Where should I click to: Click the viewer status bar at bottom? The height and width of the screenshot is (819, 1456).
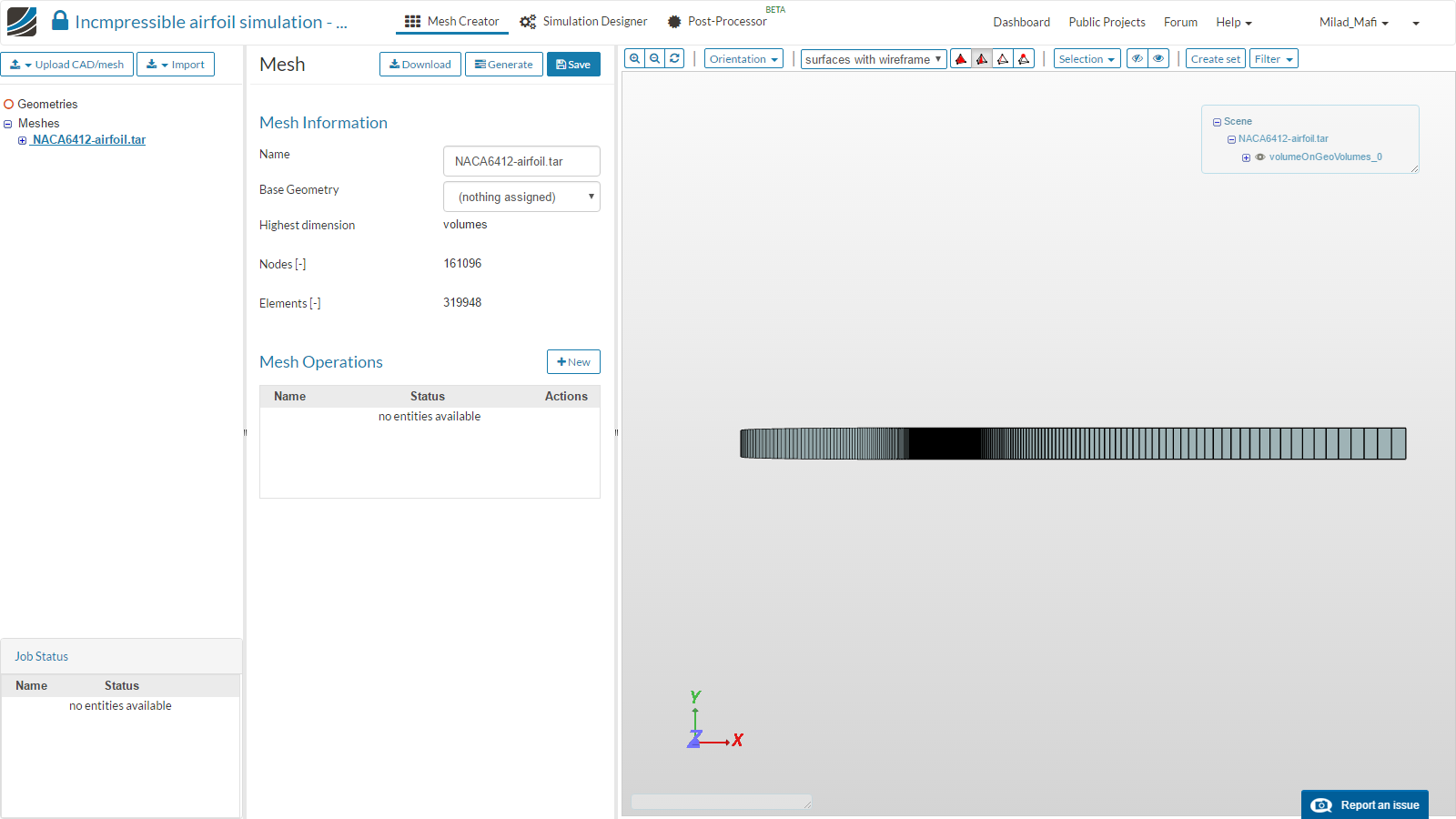point(721,802)
